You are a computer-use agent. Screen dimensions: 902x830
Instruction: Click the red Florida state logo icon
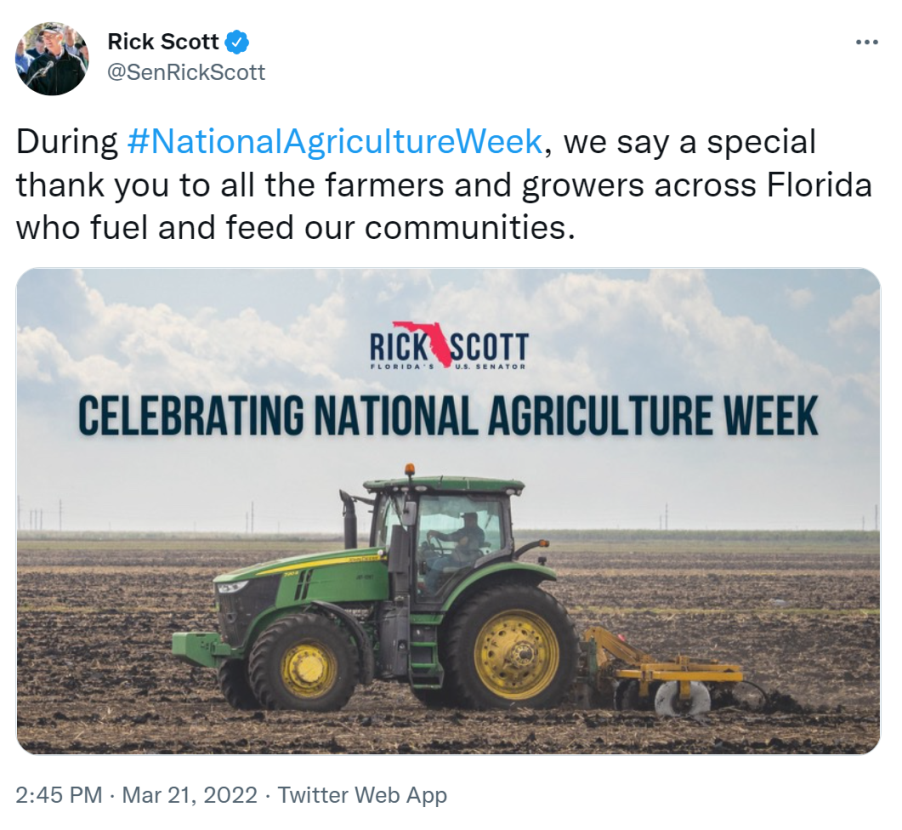(431, 342)
